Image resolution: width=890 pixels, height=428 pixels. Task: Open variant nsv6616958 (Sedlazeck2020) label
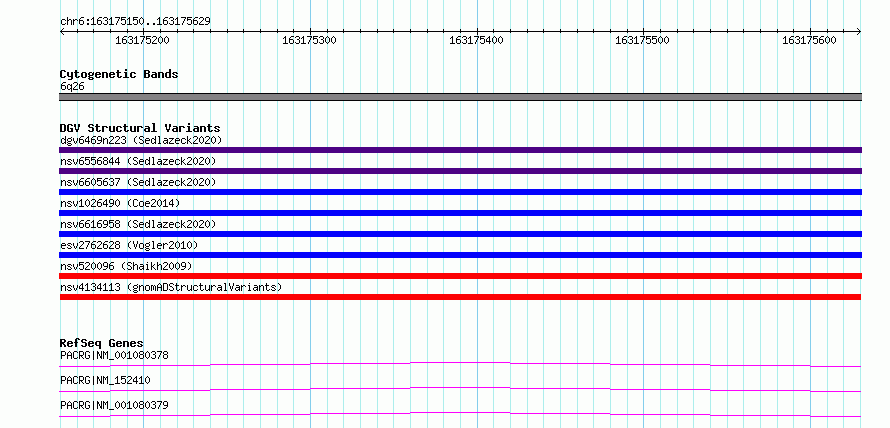pyautogui.click(x=138, y=224)
